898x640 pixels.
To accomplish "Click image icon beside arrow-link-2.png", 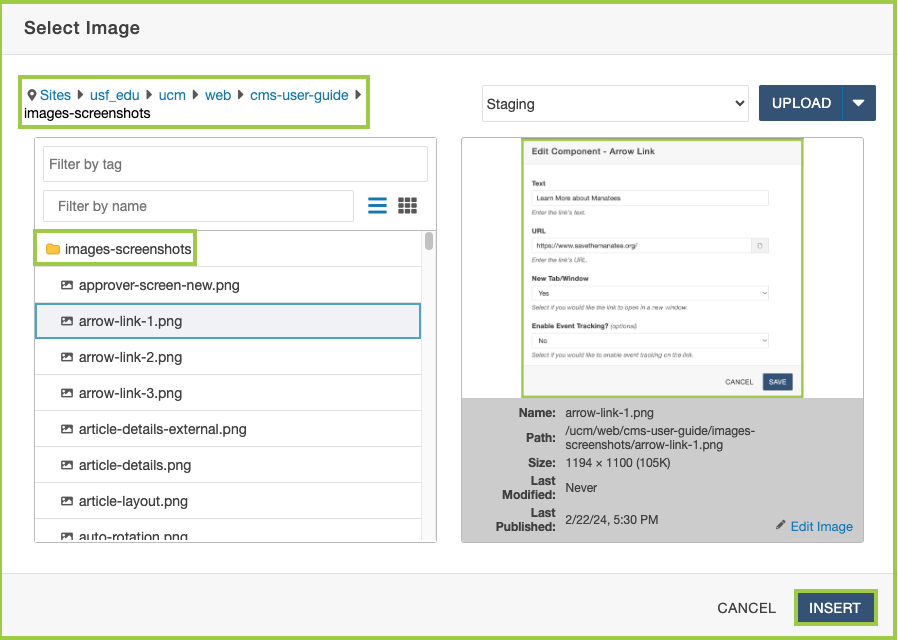I will tap(67, 357).
